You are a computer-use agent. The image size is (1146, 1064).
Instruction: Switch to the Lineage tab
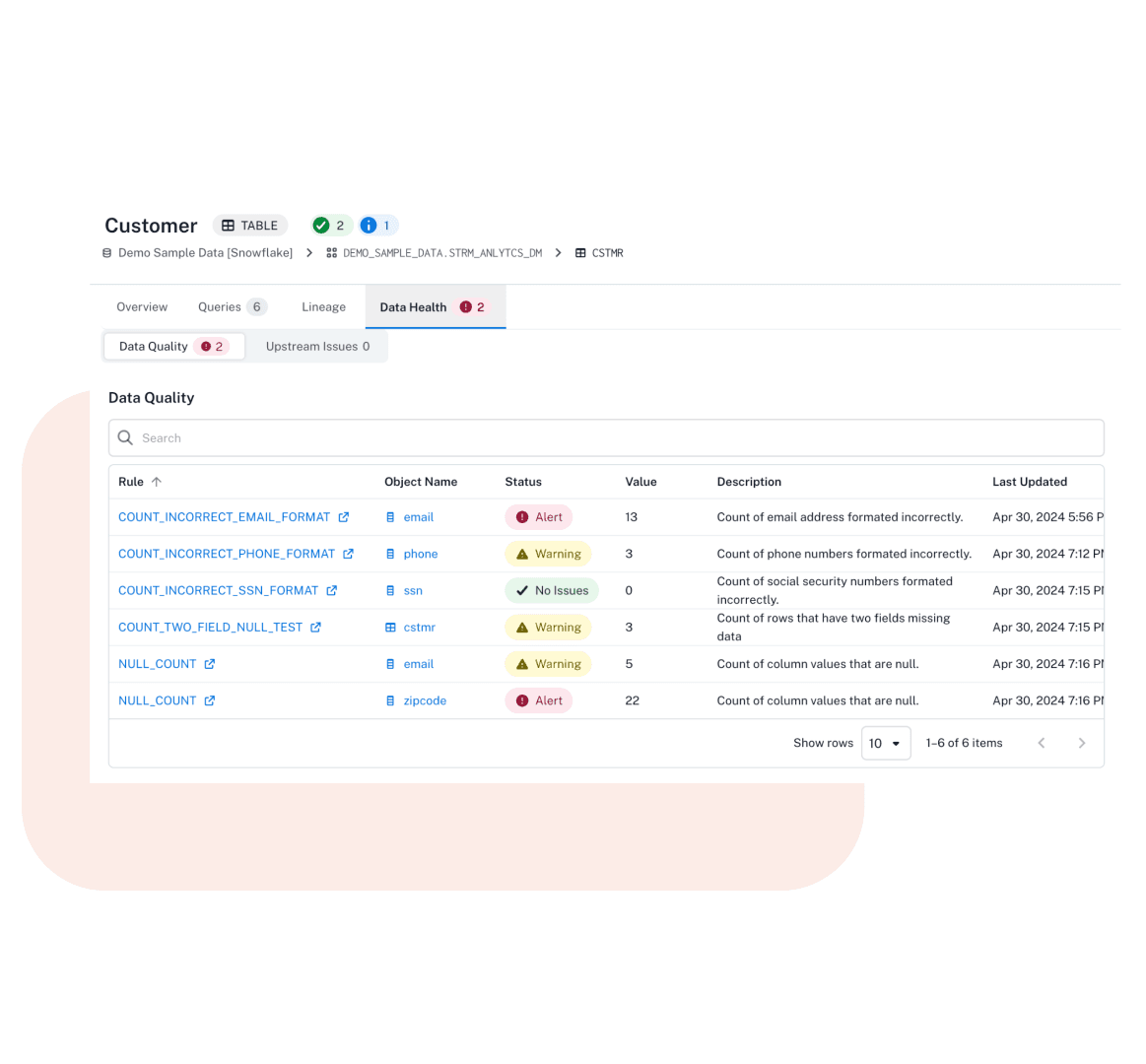(x=323, y=306)
